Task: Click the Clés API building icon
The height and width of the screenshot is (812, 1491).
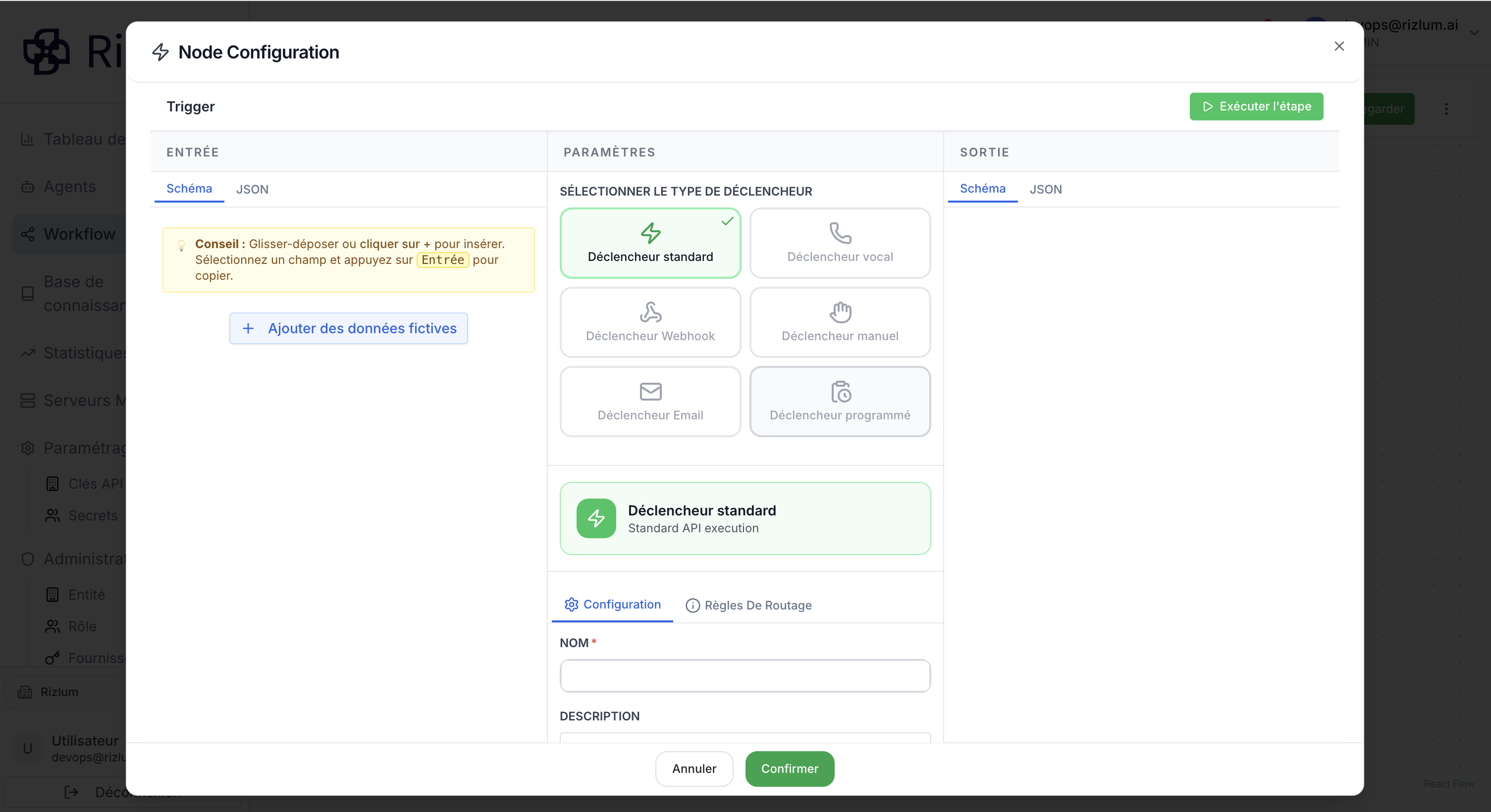Action: tap(52, 484)
